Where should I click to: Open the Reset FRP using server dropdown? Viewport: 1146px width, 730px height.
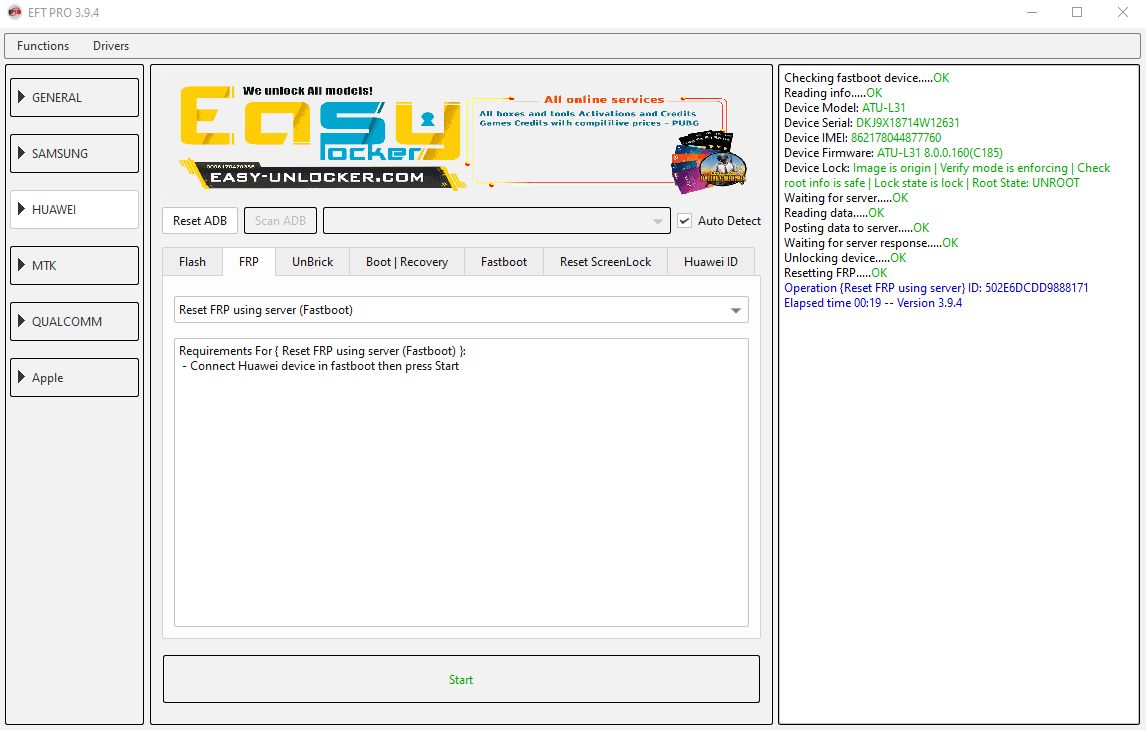[x=461, y=310]
